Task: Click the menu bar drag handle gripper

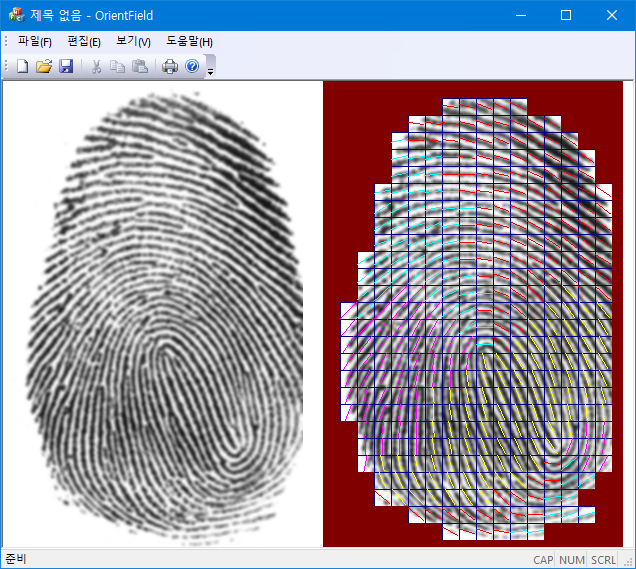Action: 6,41
